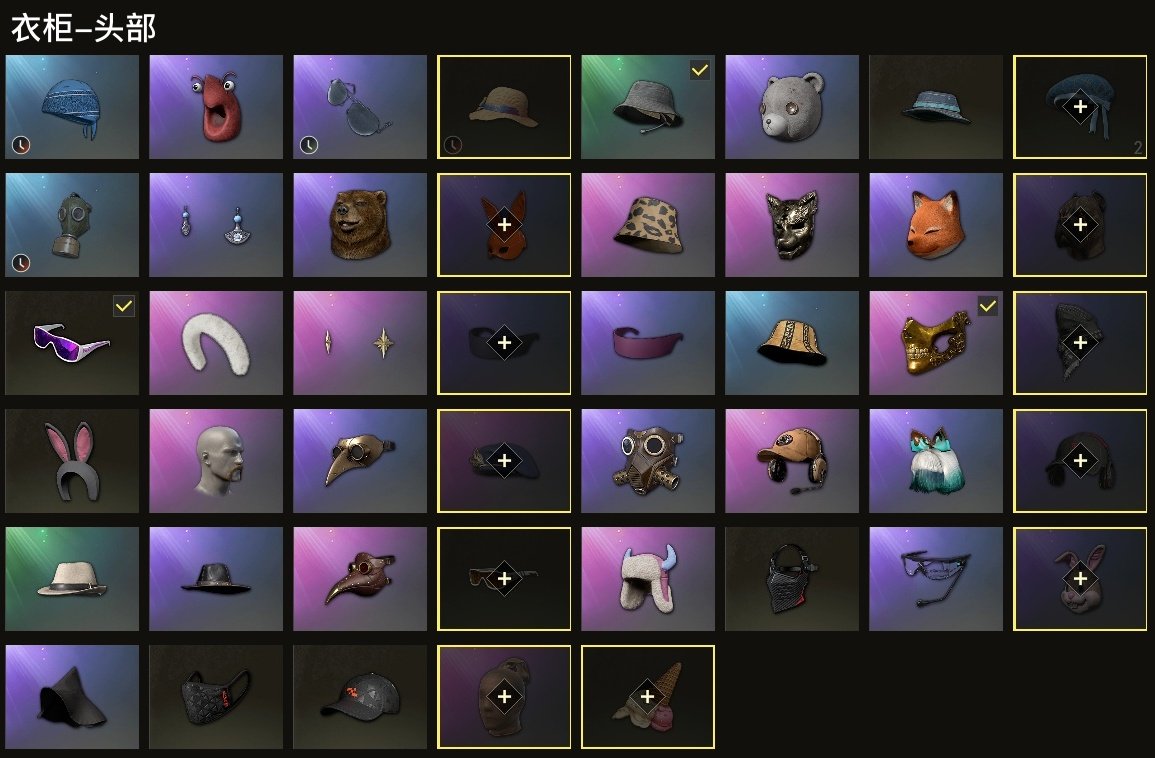This screenshot has height=758, width=1155.
Task: Select the black quilted face mask
Action: click(x=216, y=697)
